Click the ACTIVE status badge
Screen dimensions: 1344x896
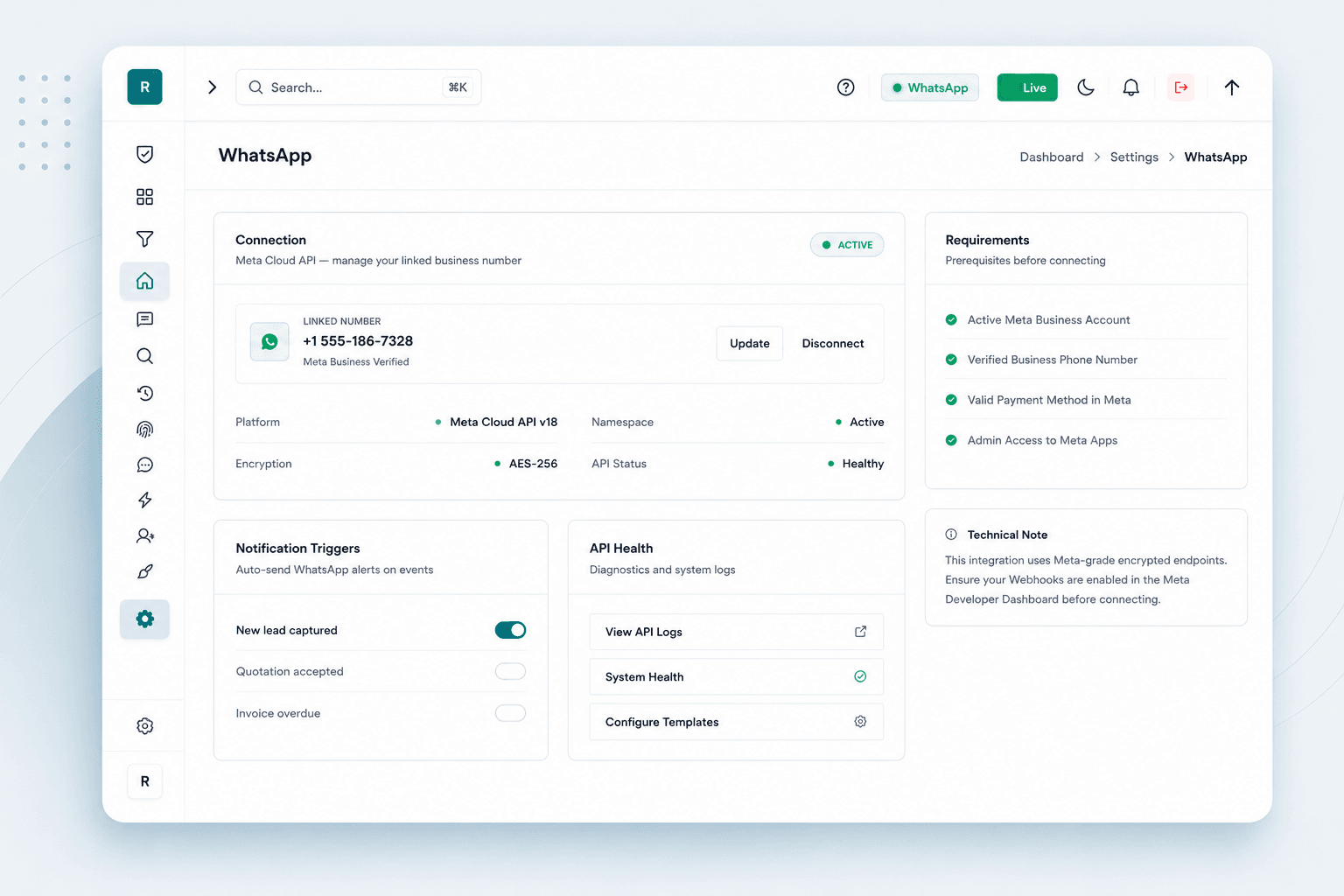coord(847,245)
